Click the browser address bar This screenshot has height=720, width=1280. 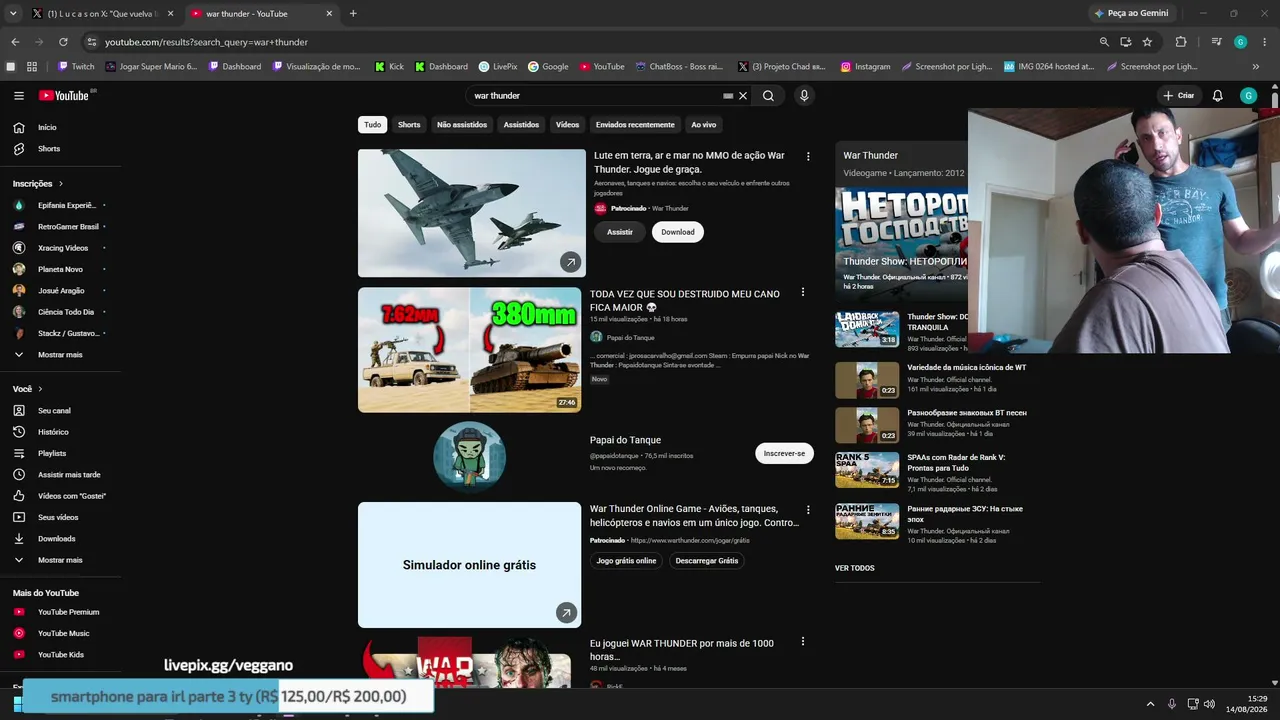pyautogui.click(x=590, y=42)
